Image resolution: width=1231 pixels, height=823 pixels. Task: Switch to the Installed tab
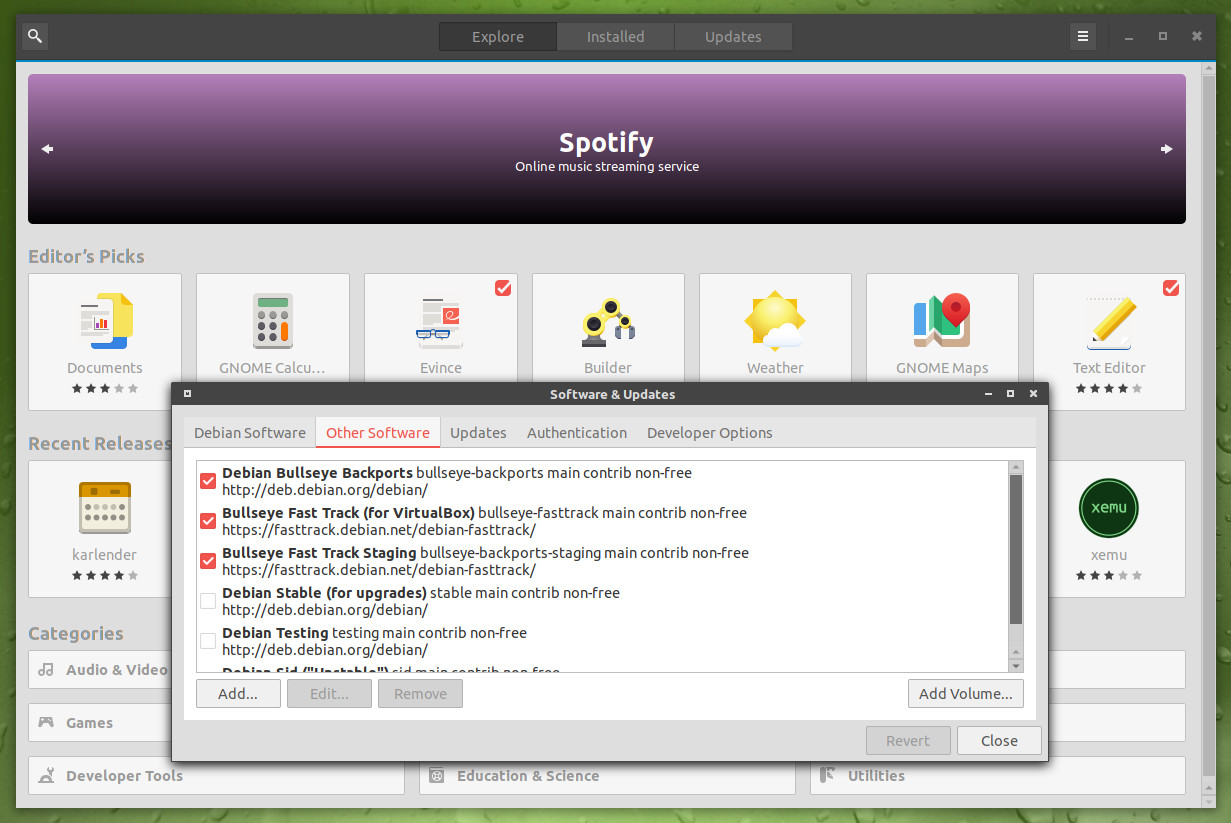pos(615,37)
